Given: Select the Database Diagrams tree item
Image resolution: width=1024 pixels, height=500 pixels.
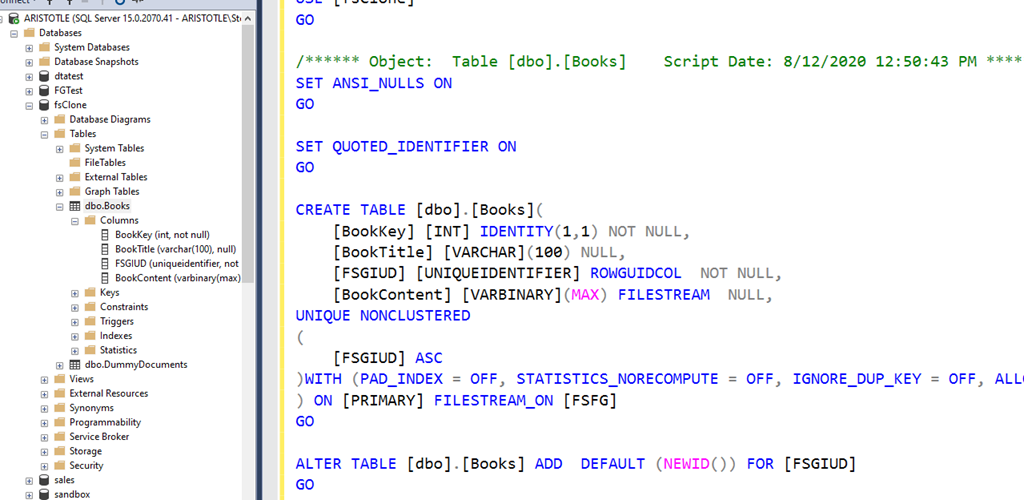Looking at the screenshot, I should tap(110, 119).
